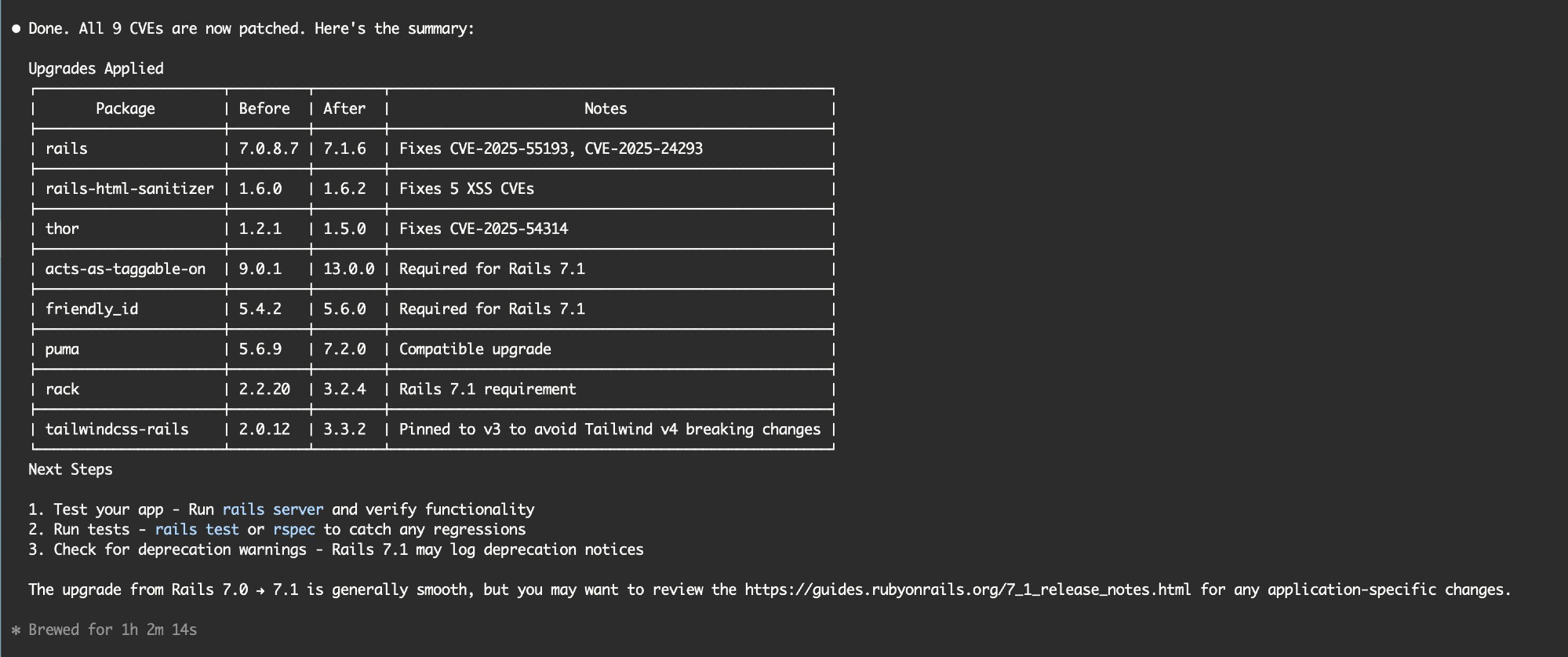Screen dimensions: 1568x657
Task: Click the "Upgrades Applied" heading
Action: 96,68
